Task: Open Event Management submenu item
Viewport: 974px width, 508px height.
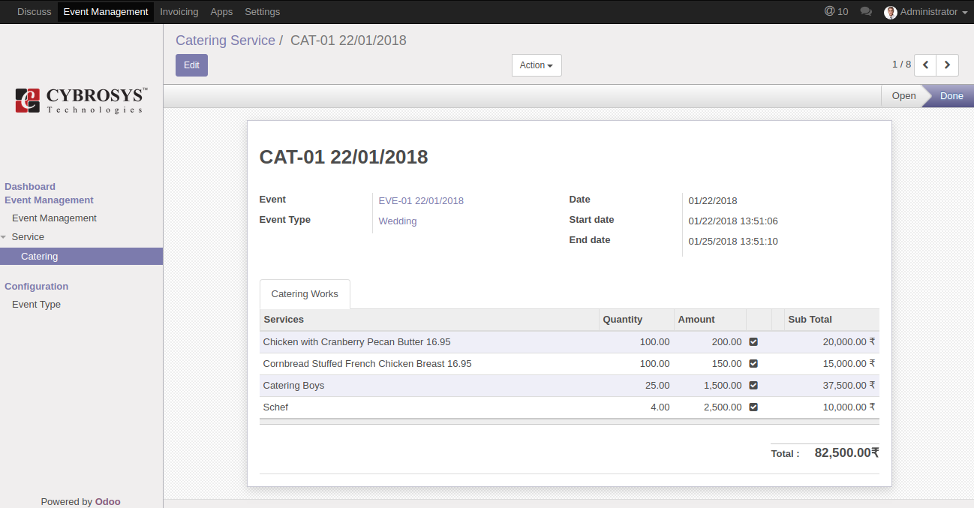Action: (x=55, y=218)
